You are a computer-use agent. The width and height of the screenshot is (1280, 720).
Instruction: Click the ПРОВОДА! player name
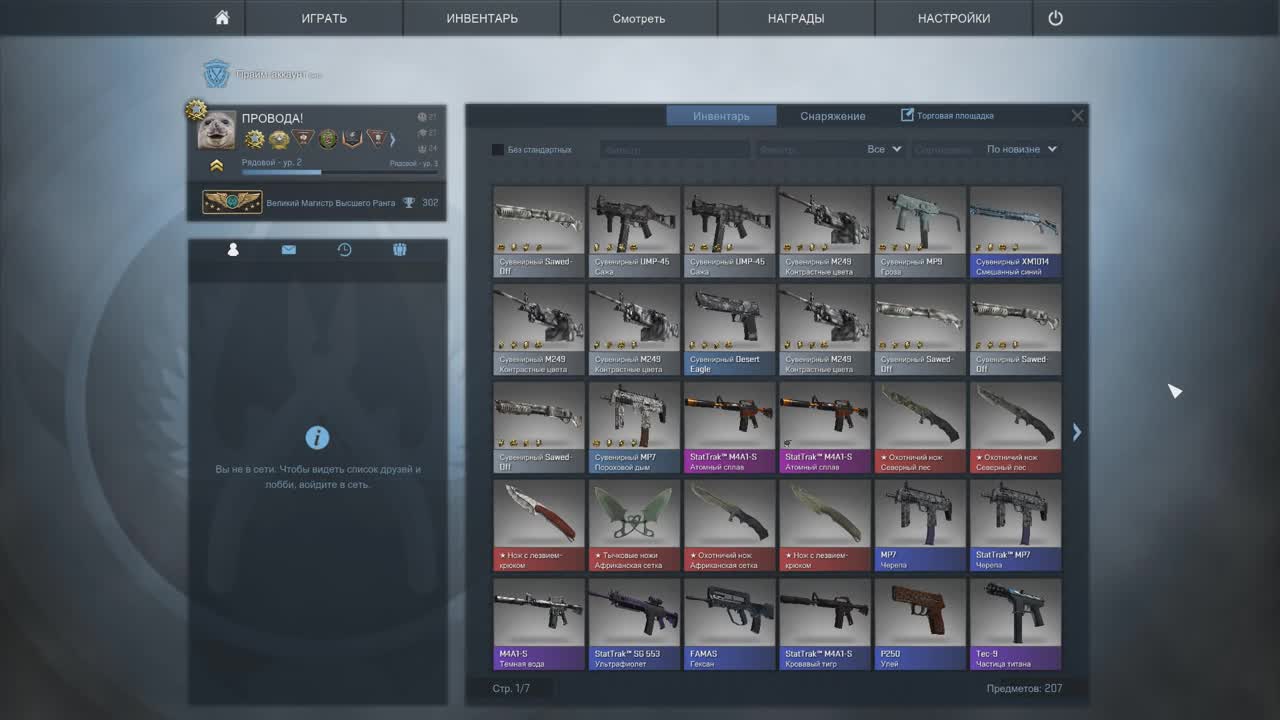(272, 118)
